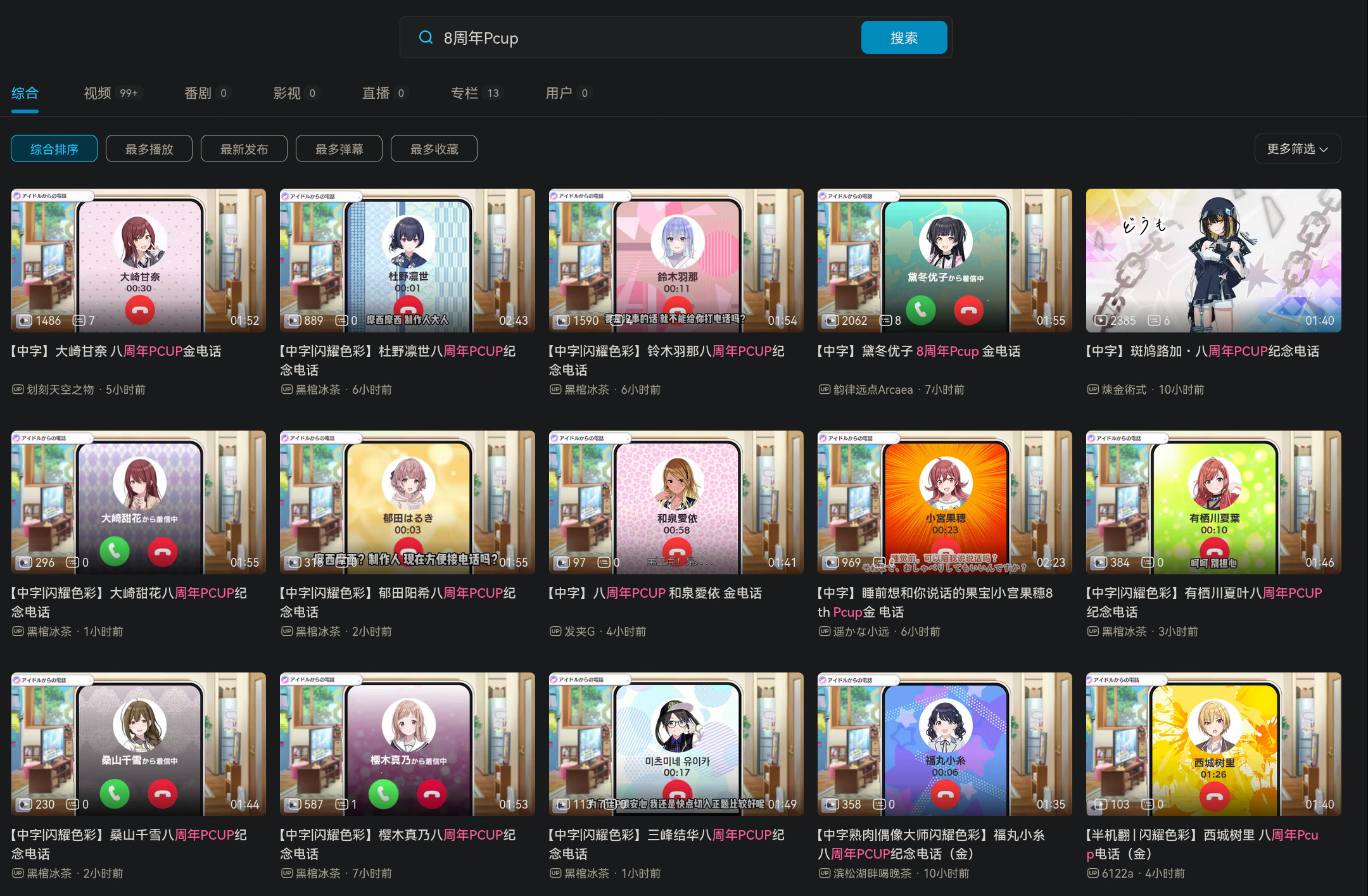Screen dimensions: 1368x896
Task: Sort results by 最新发布
Action: 244,149
